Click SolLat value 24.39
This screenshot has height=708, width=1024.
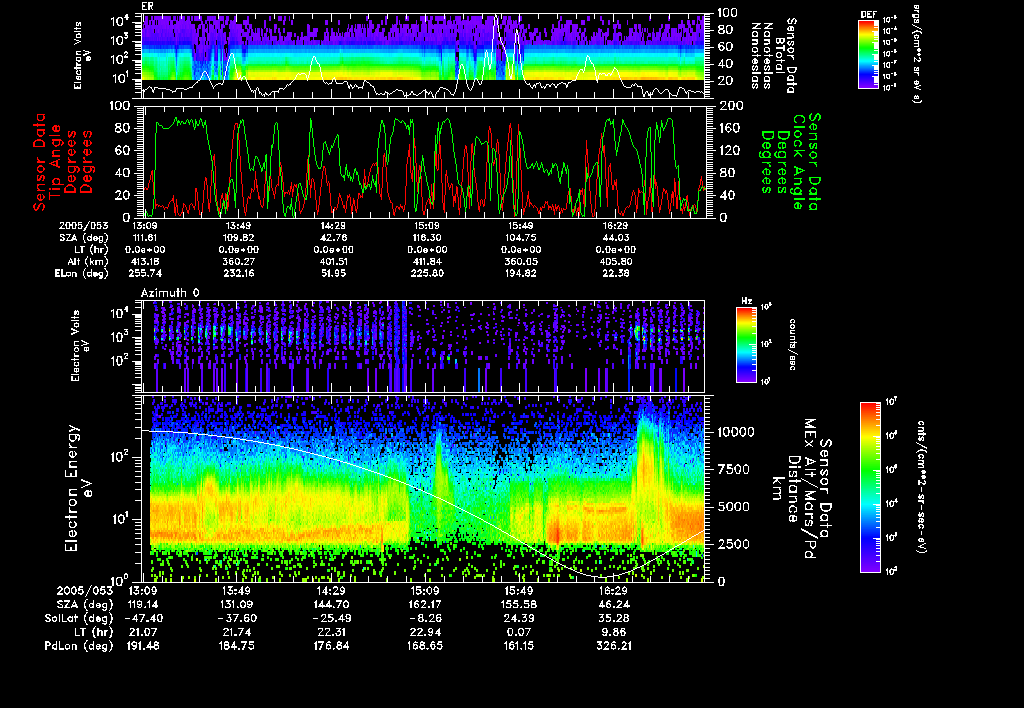click(x=519, y=619)
